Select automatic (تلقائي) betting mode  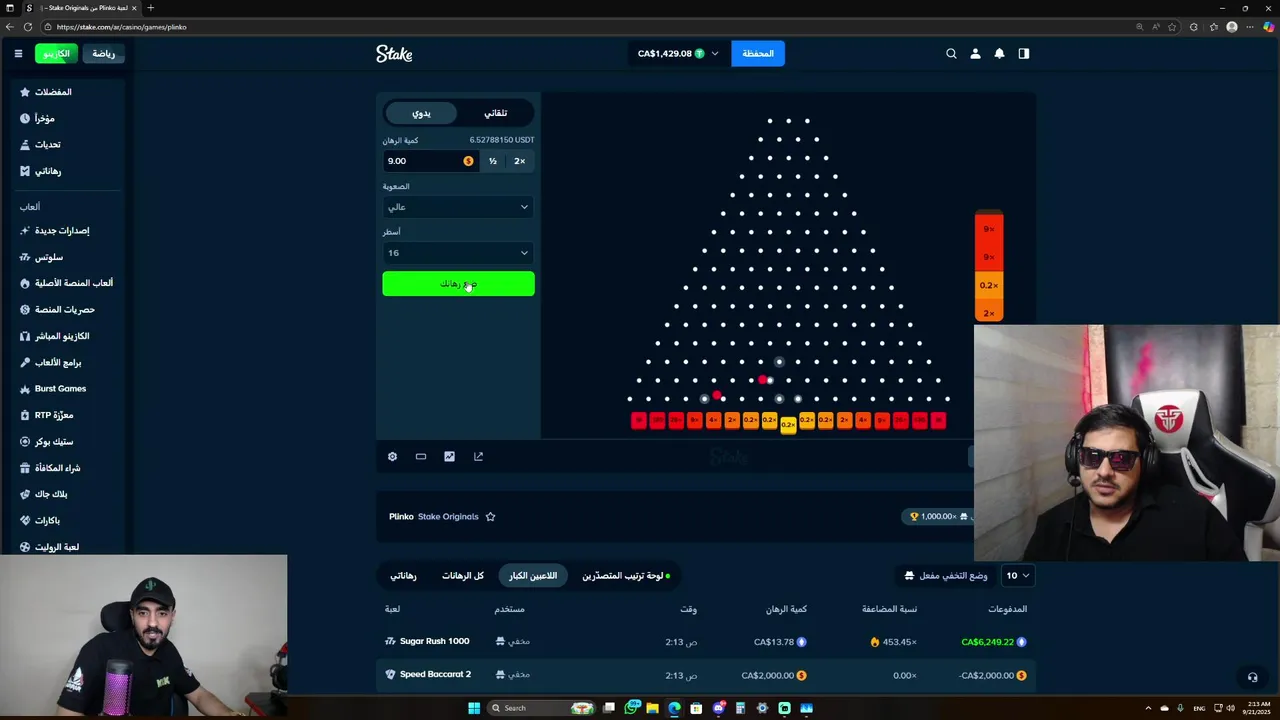click(495, 113)
